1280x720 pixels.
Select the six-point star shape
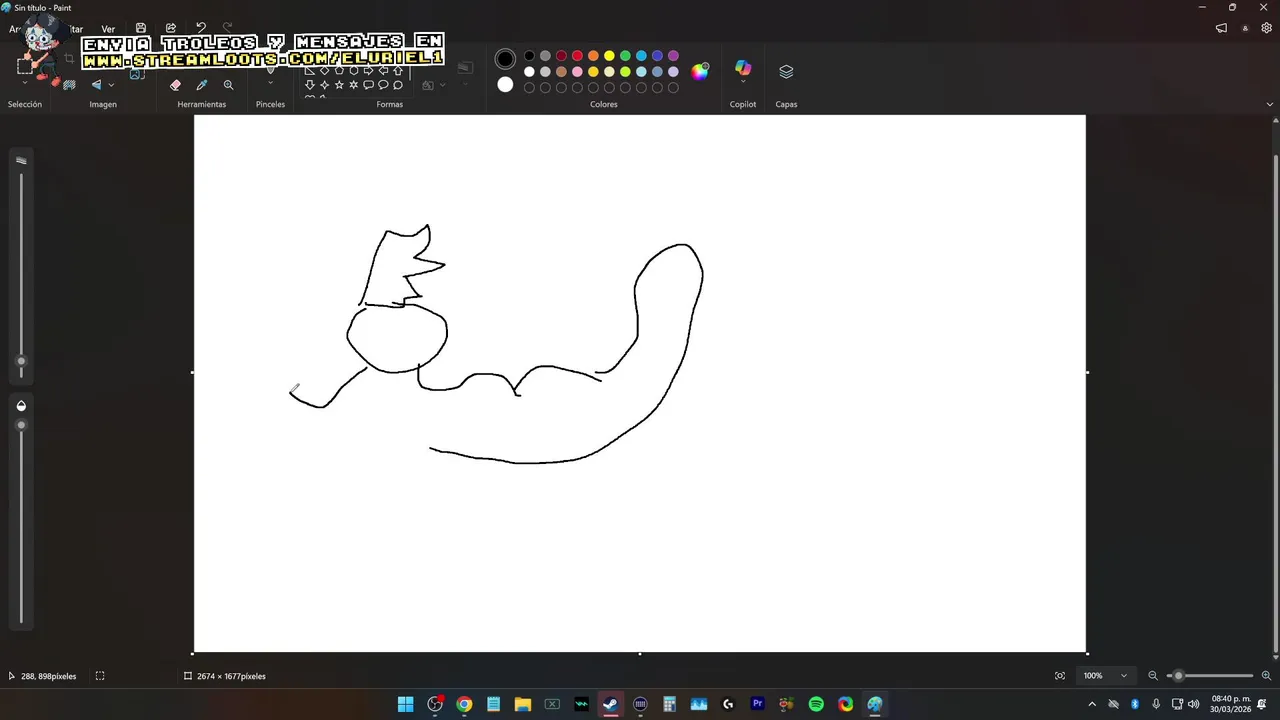353,85
